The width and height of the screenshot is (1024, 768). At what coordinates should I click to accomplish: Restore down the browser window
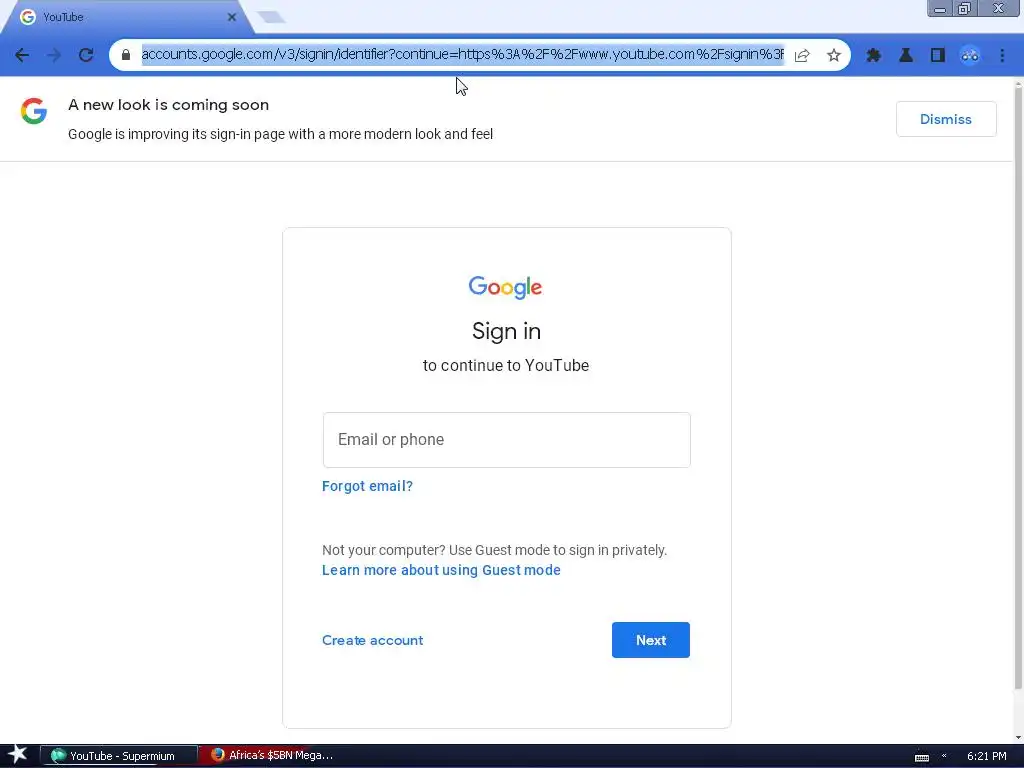tap(965, 8)
